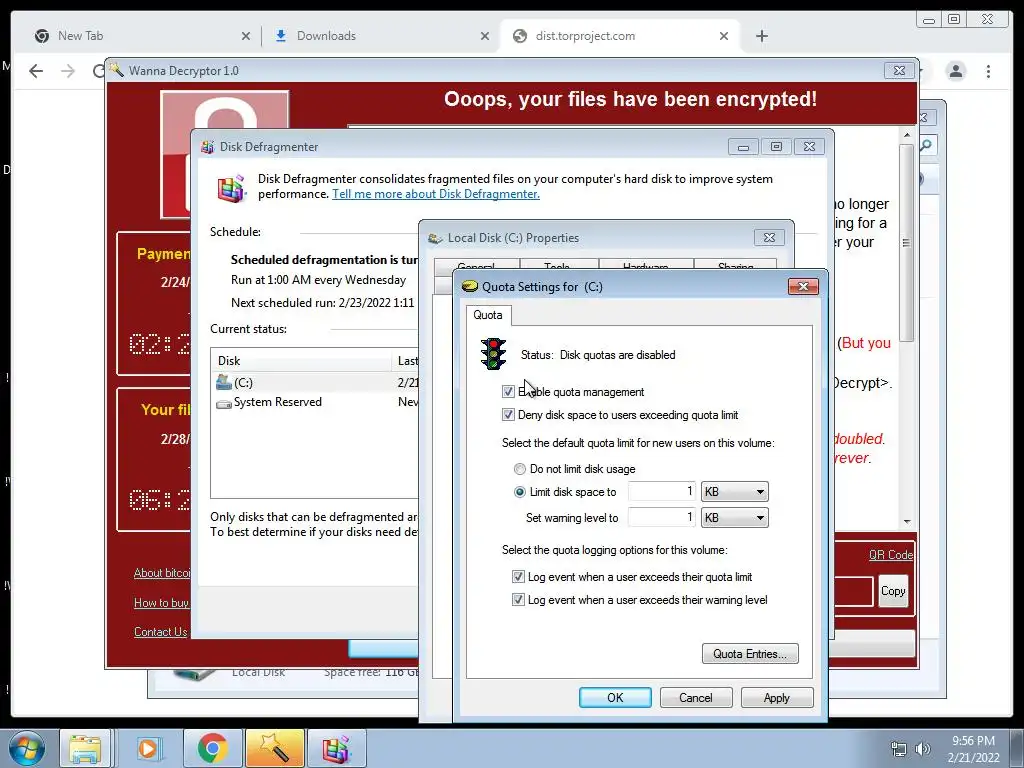
Task: Click Wanna Decryptor text scrollbar down arrow
Action: (x=906, y=522)
